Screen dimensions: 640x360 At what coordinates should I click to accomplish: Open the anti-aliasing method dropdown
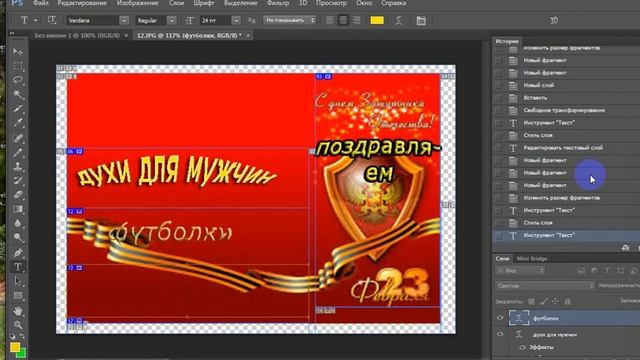coord(289,20)
